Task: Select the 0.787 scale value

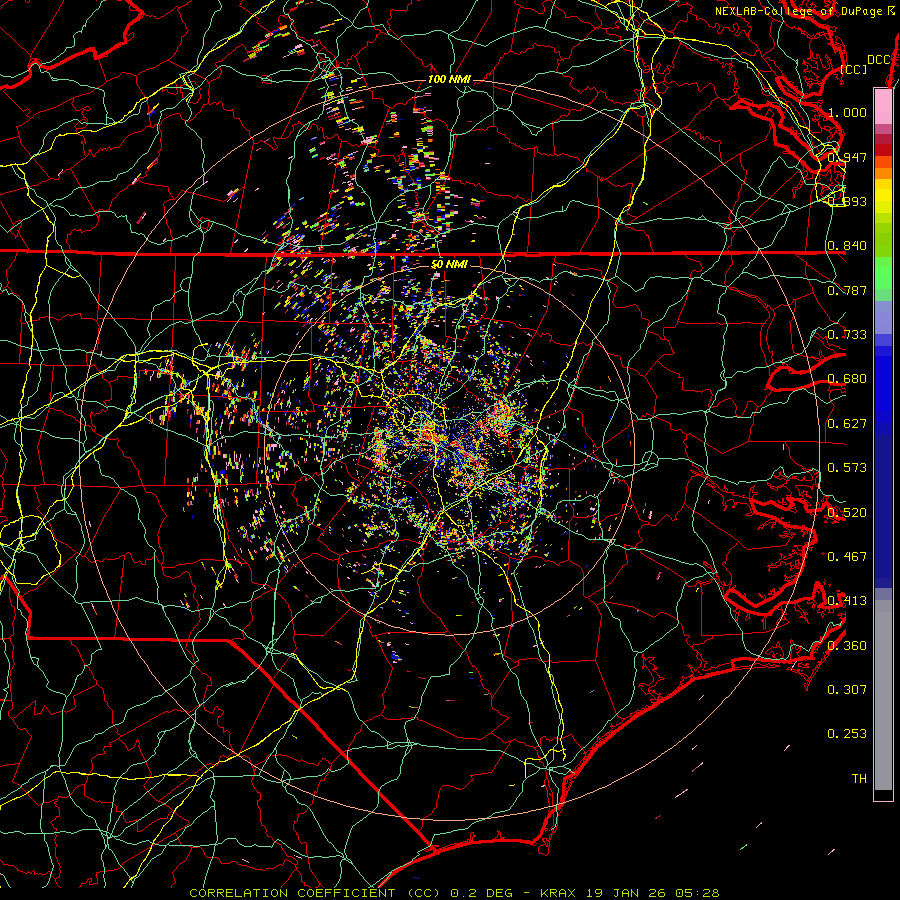Action: [847, 290]
